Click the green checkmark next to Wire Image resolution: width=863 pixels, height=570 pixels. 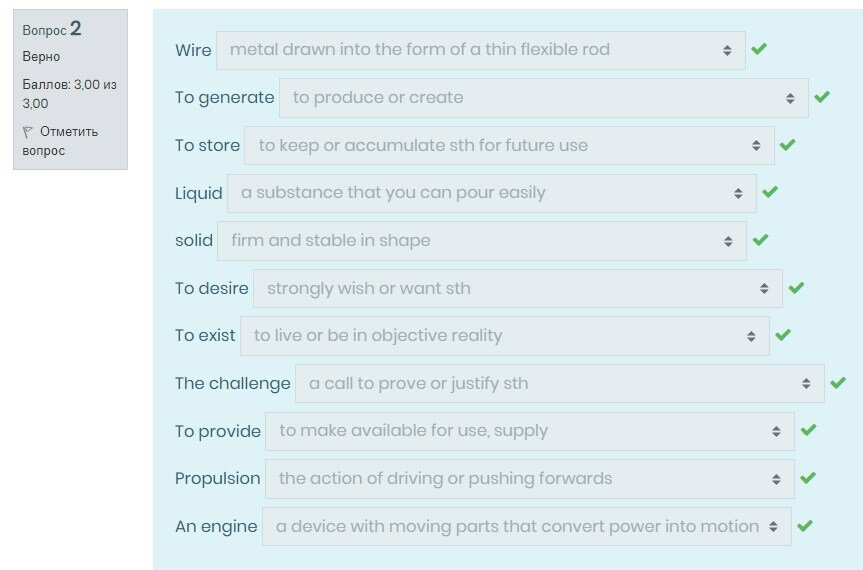[759, 49]
